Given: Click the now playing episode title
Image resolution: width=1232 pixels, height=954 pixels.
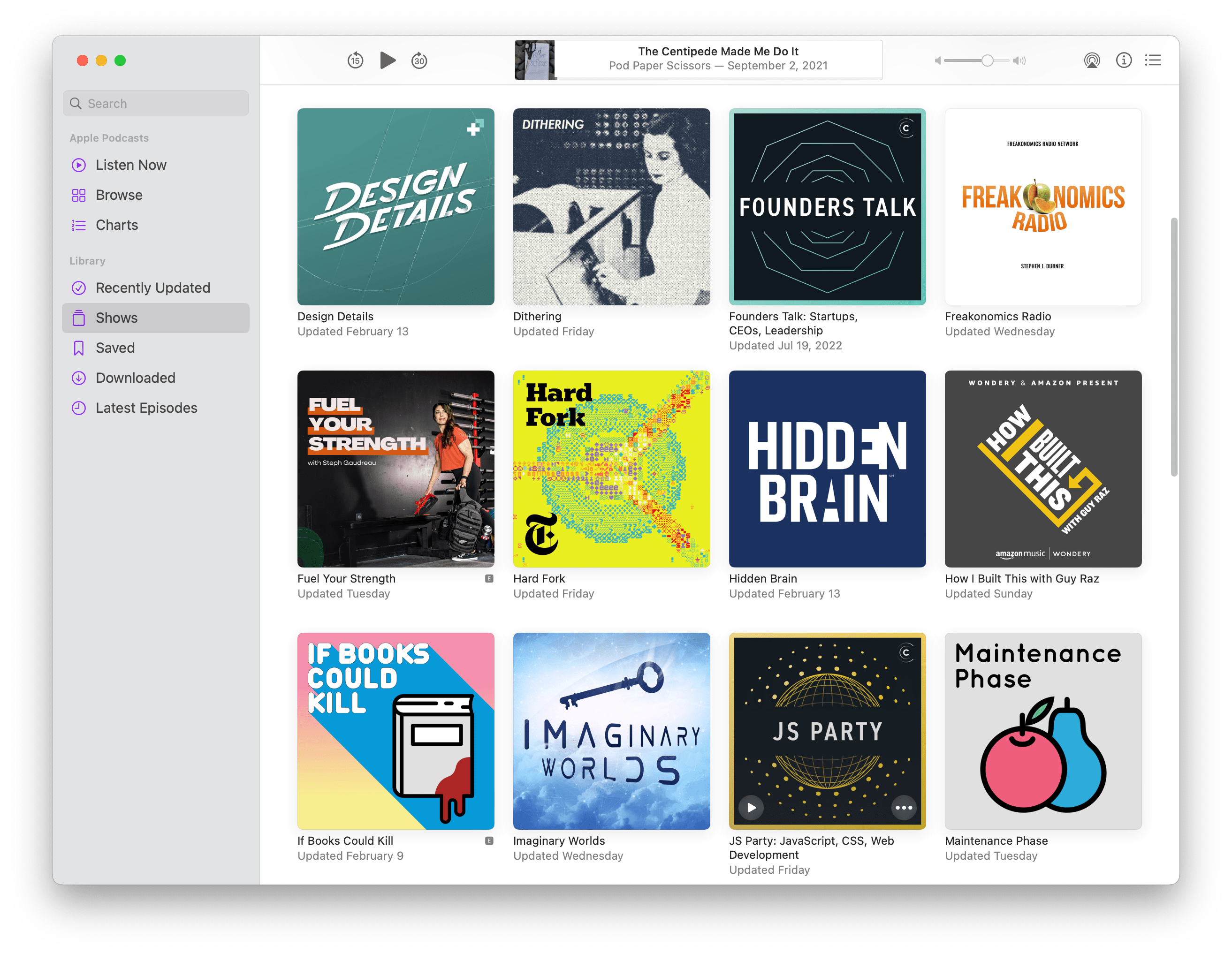Looking at the screenshot, I should (x=717, y=51).
